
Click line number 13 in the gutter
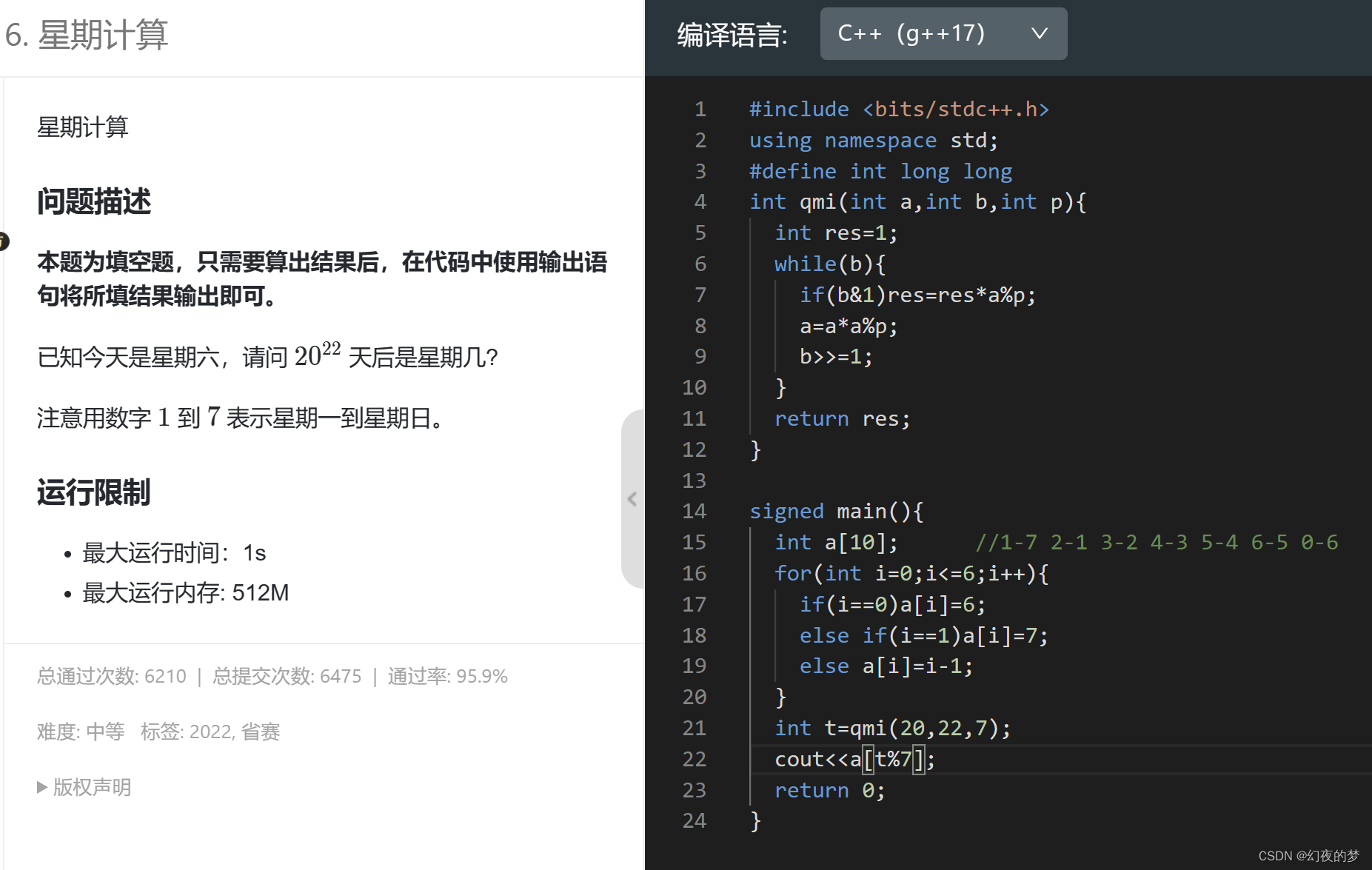point(695,481)
